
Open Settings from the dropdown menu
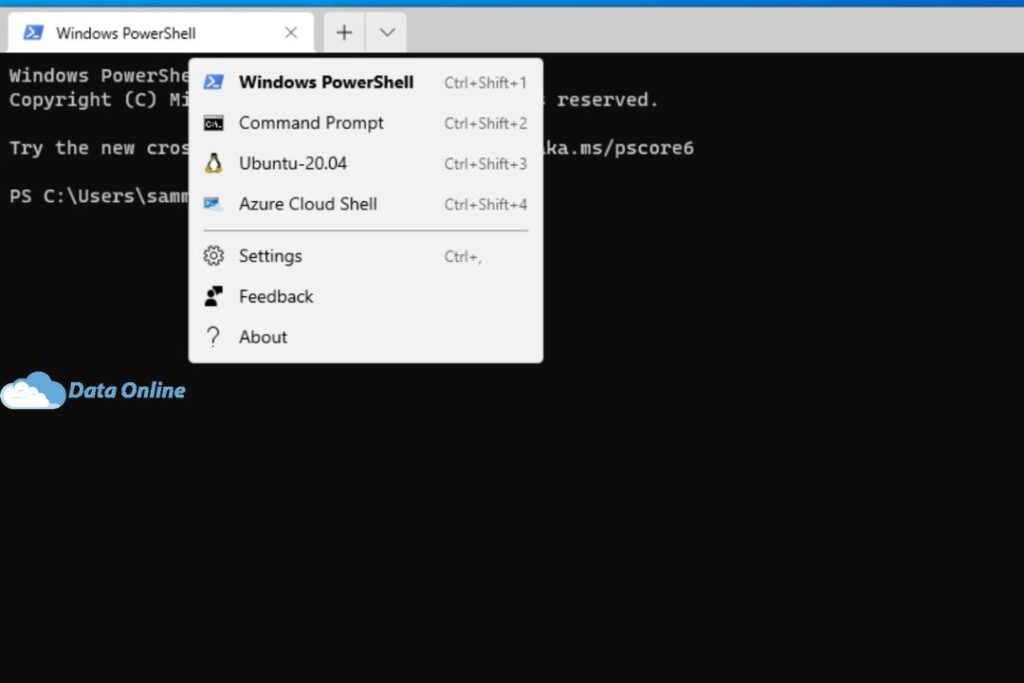click(366, 256)
